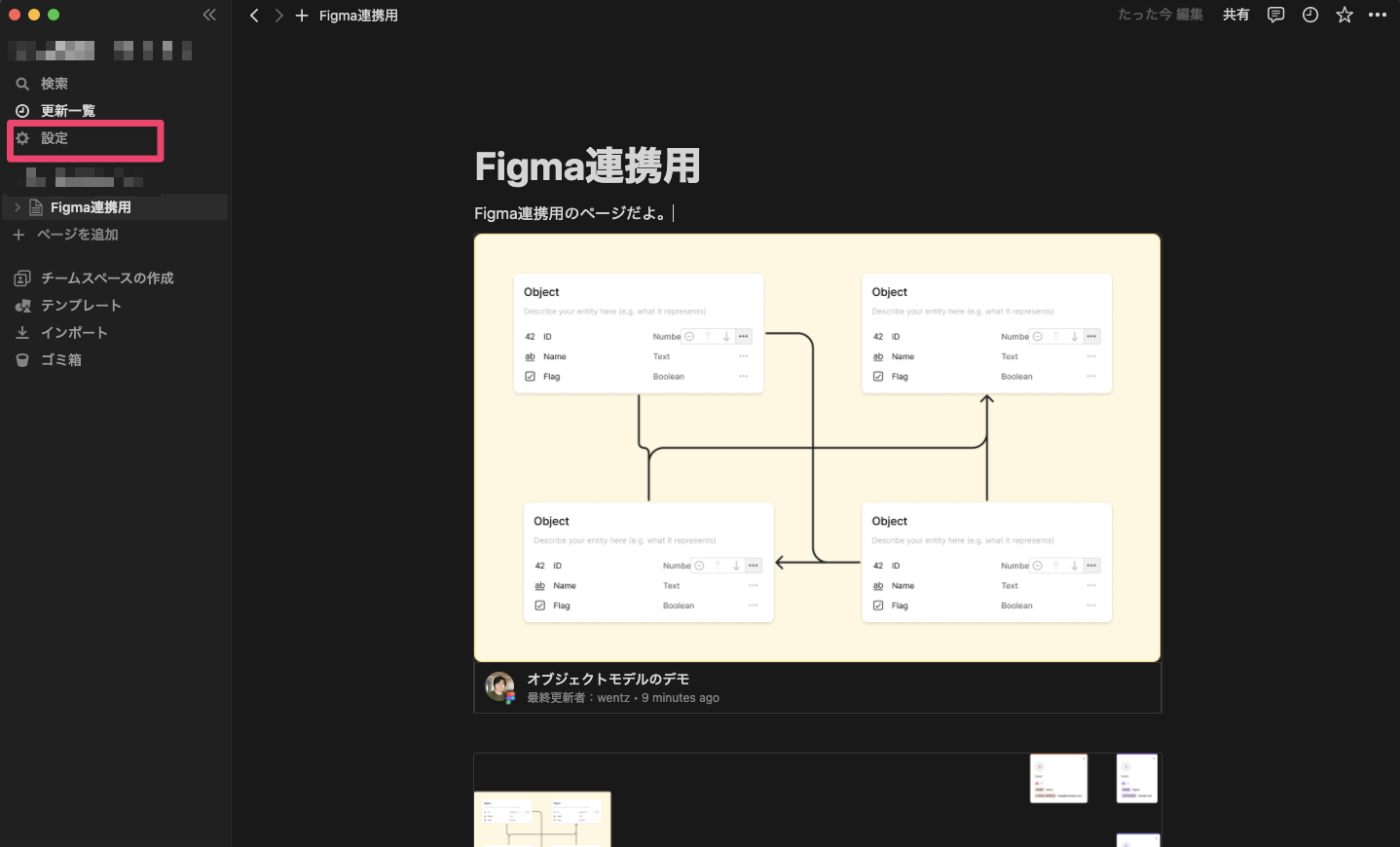Open comments with the speech bubble icon

click(1275, 15)
